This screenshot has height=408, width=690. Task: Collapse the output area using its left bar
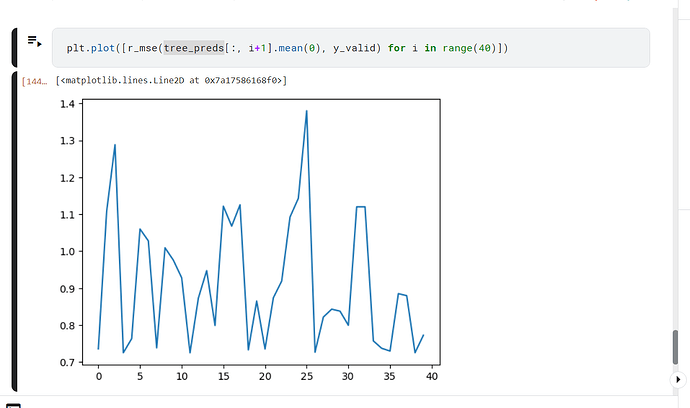pyautogui.click(x=14, y=230)
